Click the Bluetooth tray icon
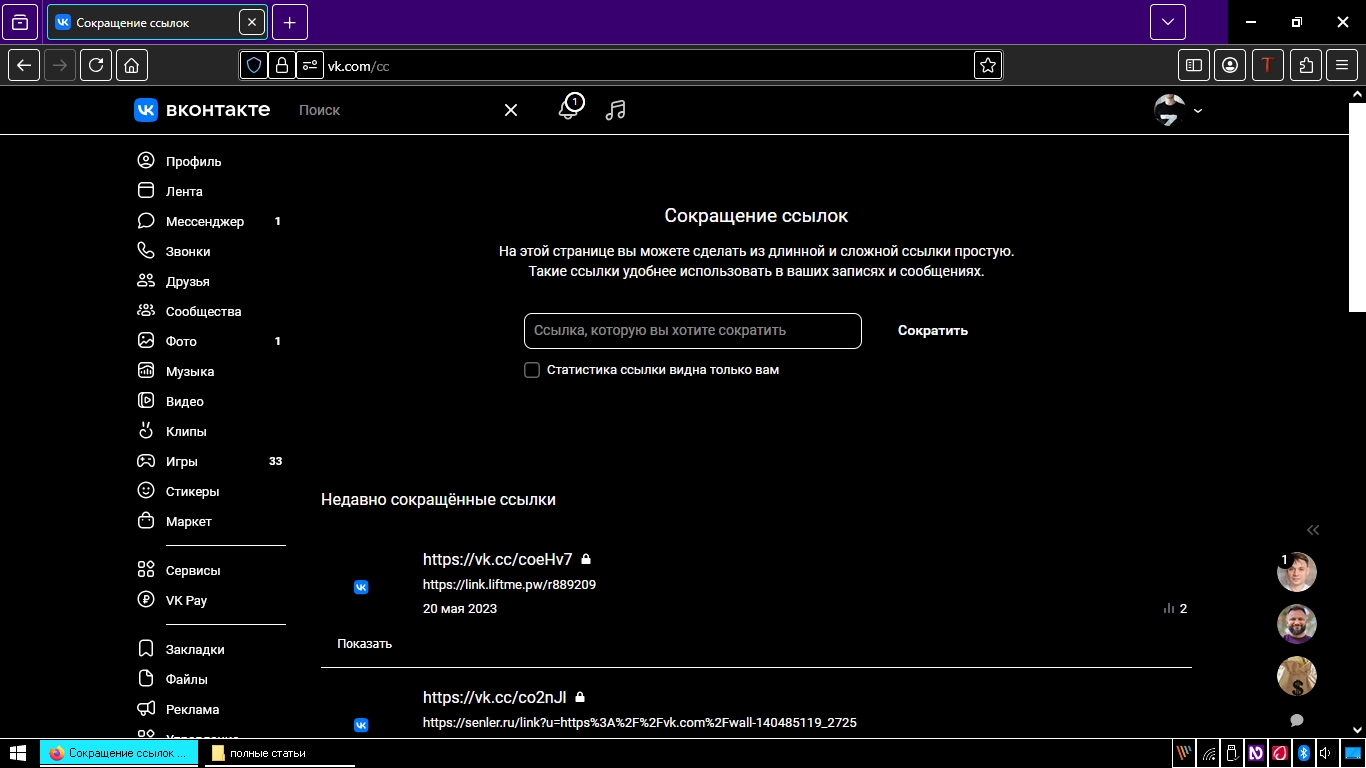The height and width of the screenshot is (768, 1366). click(1303, 753)
